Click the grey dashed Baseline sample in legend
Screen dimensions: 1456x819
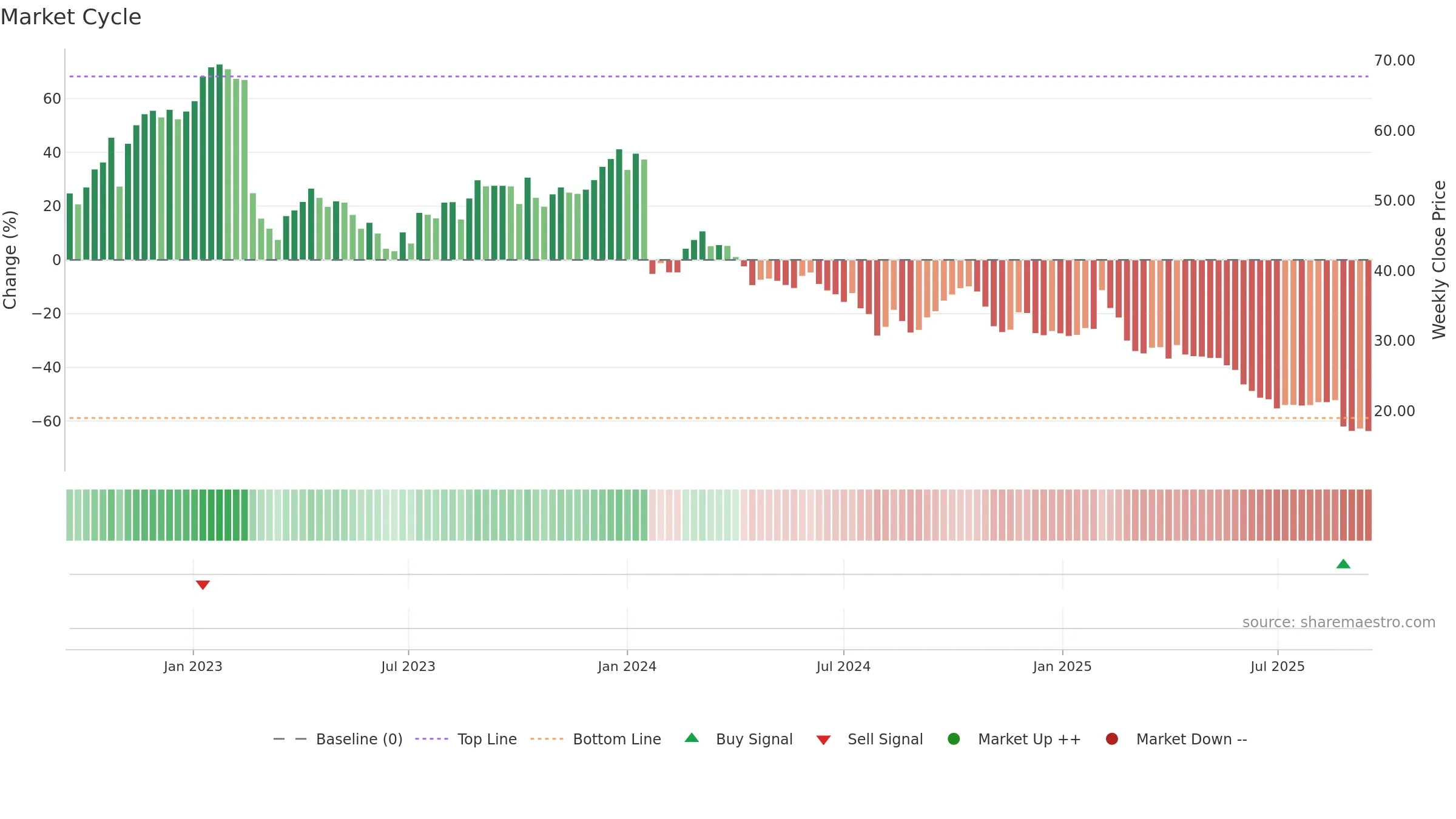(x=290, y=739)
